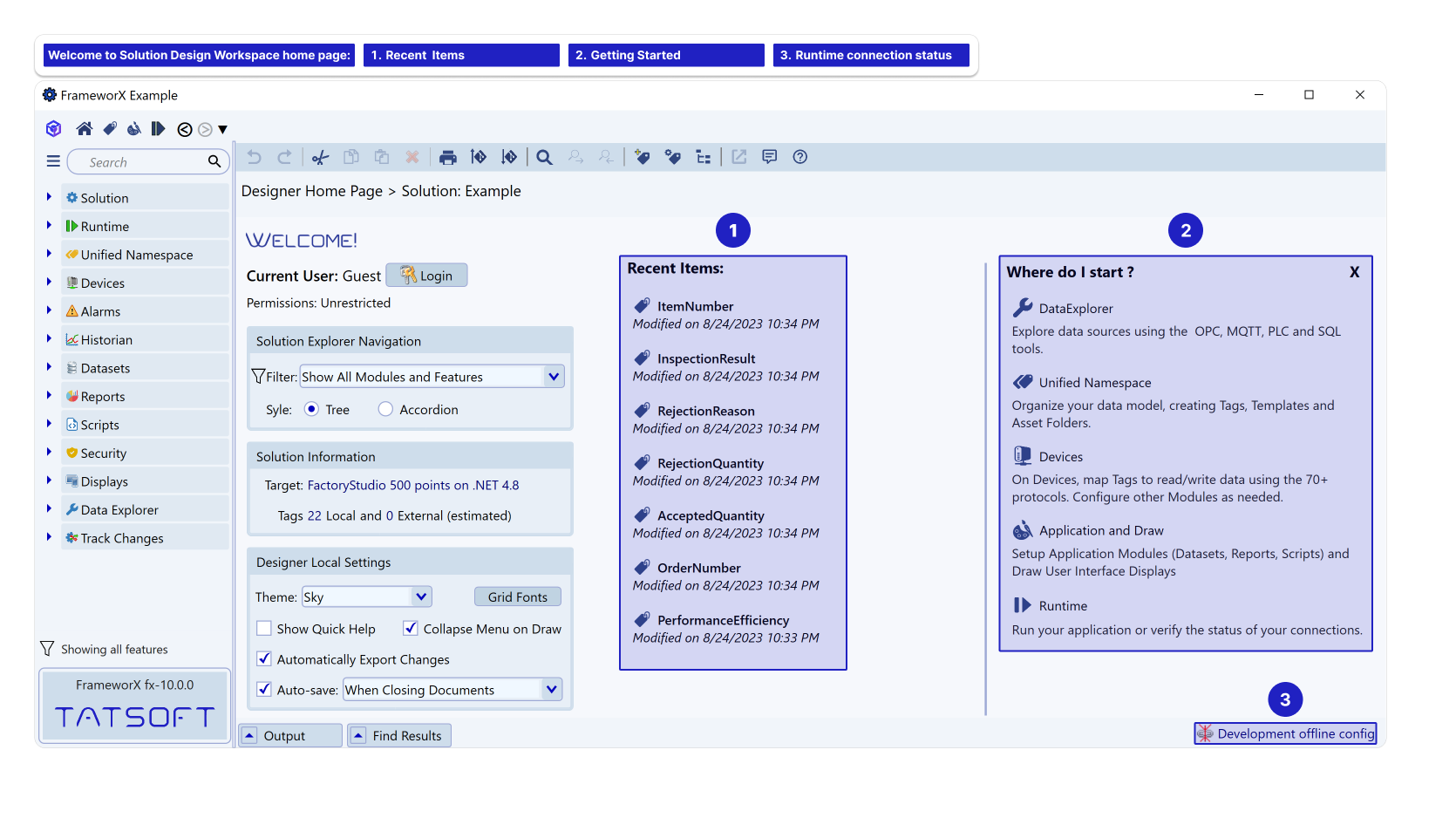The width and height of the screenshot is (1456, 818).
Task: Click the magnifier Find icon in toolbar
Action: (x=544, y=157)
